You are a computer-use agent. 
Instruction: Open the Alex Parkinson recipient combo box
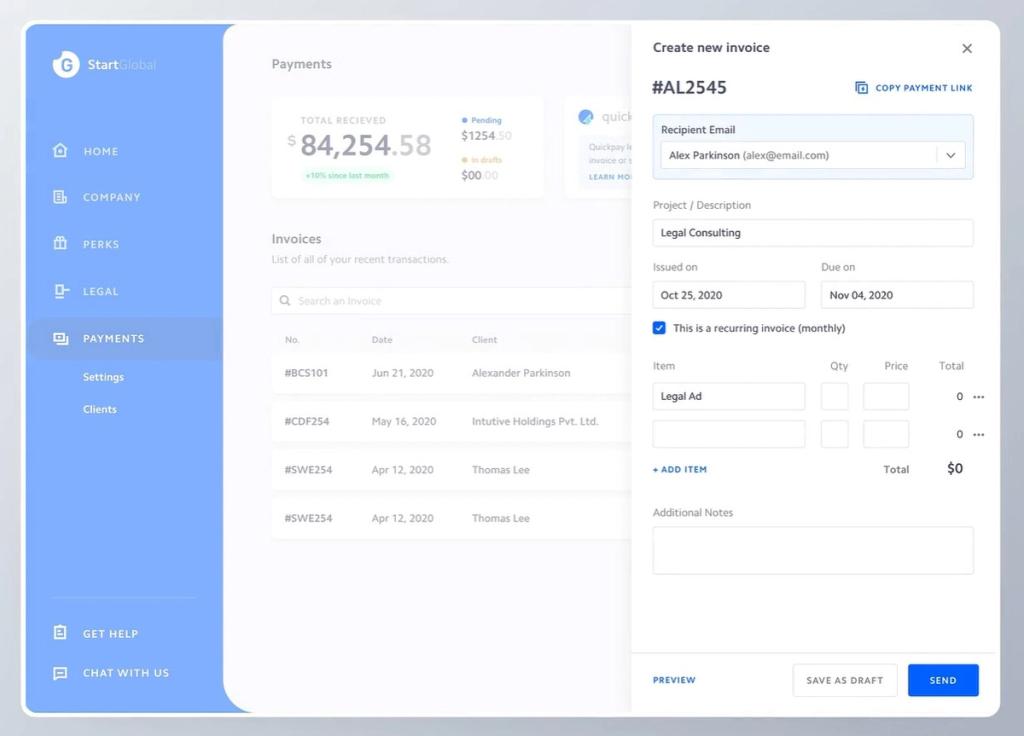(x=812, y=155)
